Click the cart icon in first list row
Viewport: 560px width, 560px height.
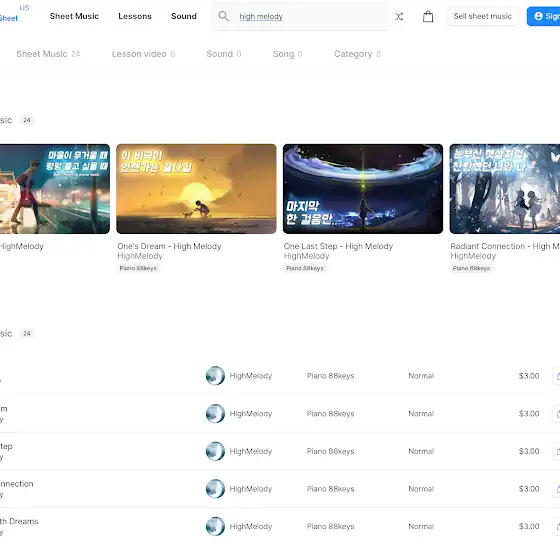click(x=556, y=376)
